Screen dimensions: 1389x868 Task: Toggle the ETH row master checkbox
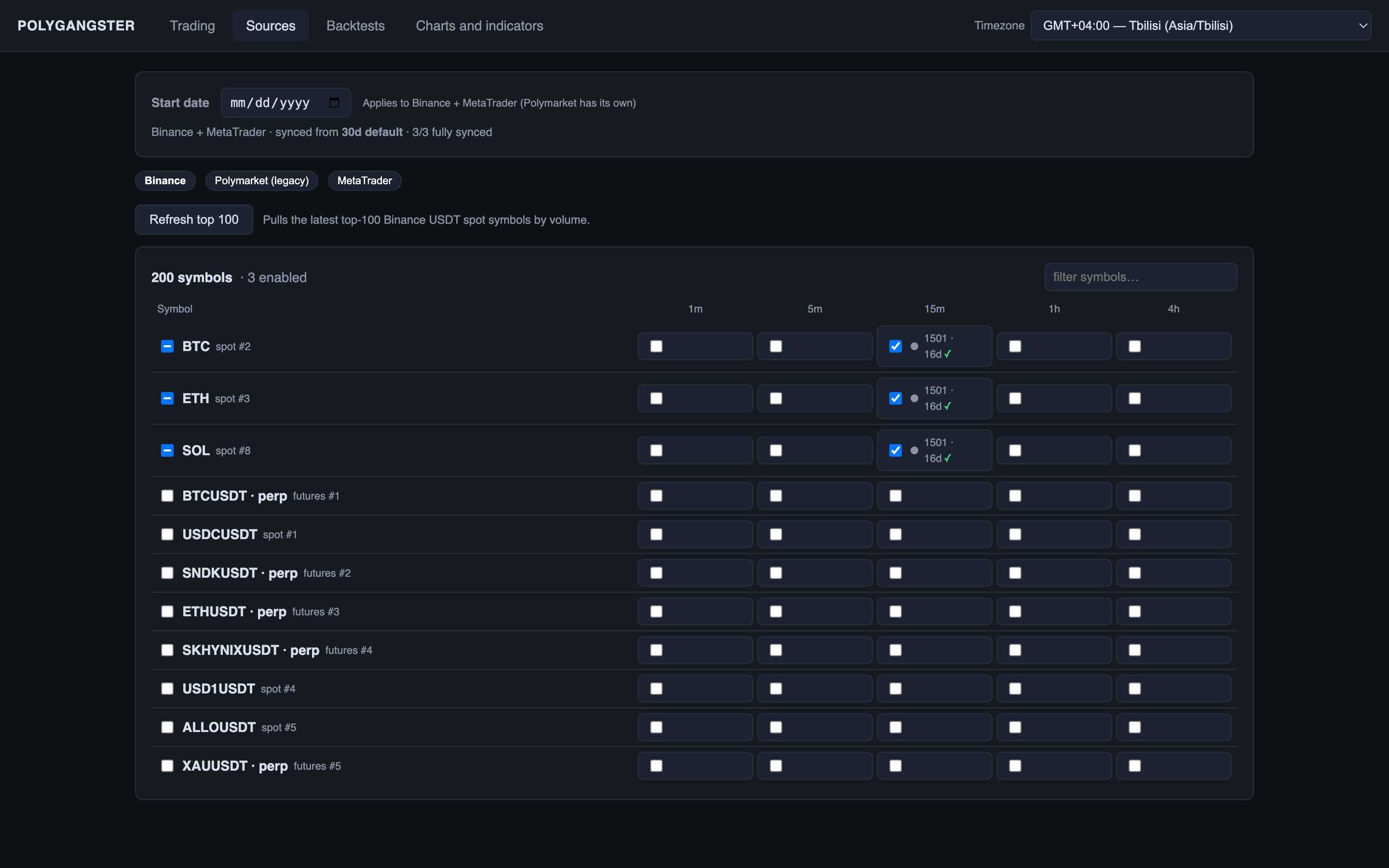167,398
